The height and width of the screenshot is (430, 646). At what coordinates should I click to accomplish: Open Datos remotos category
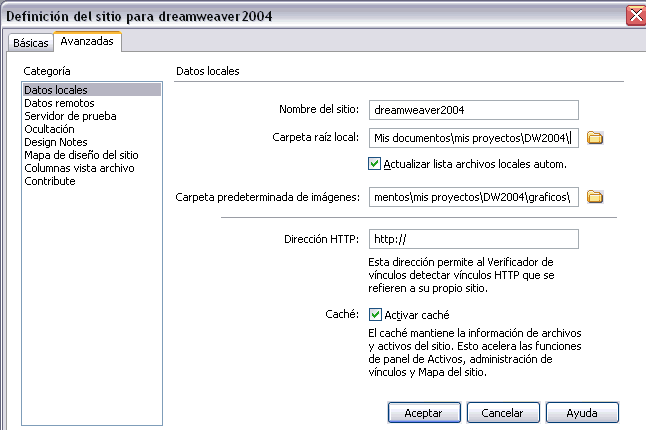(59, 103)
